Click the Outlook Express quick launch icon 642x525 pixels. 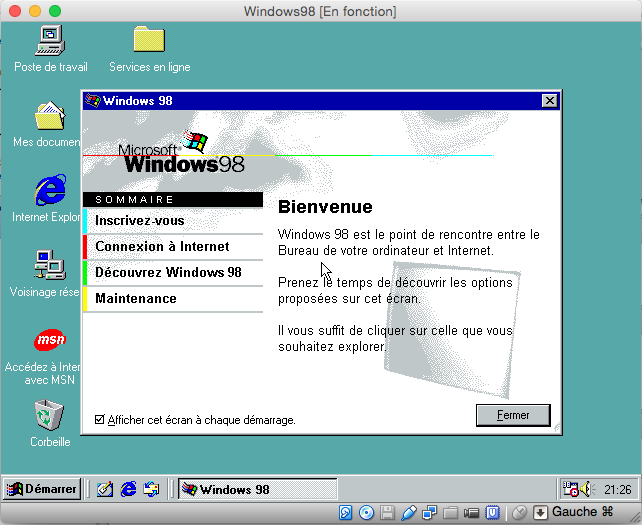pyautogui.click(x=151, y=489)
